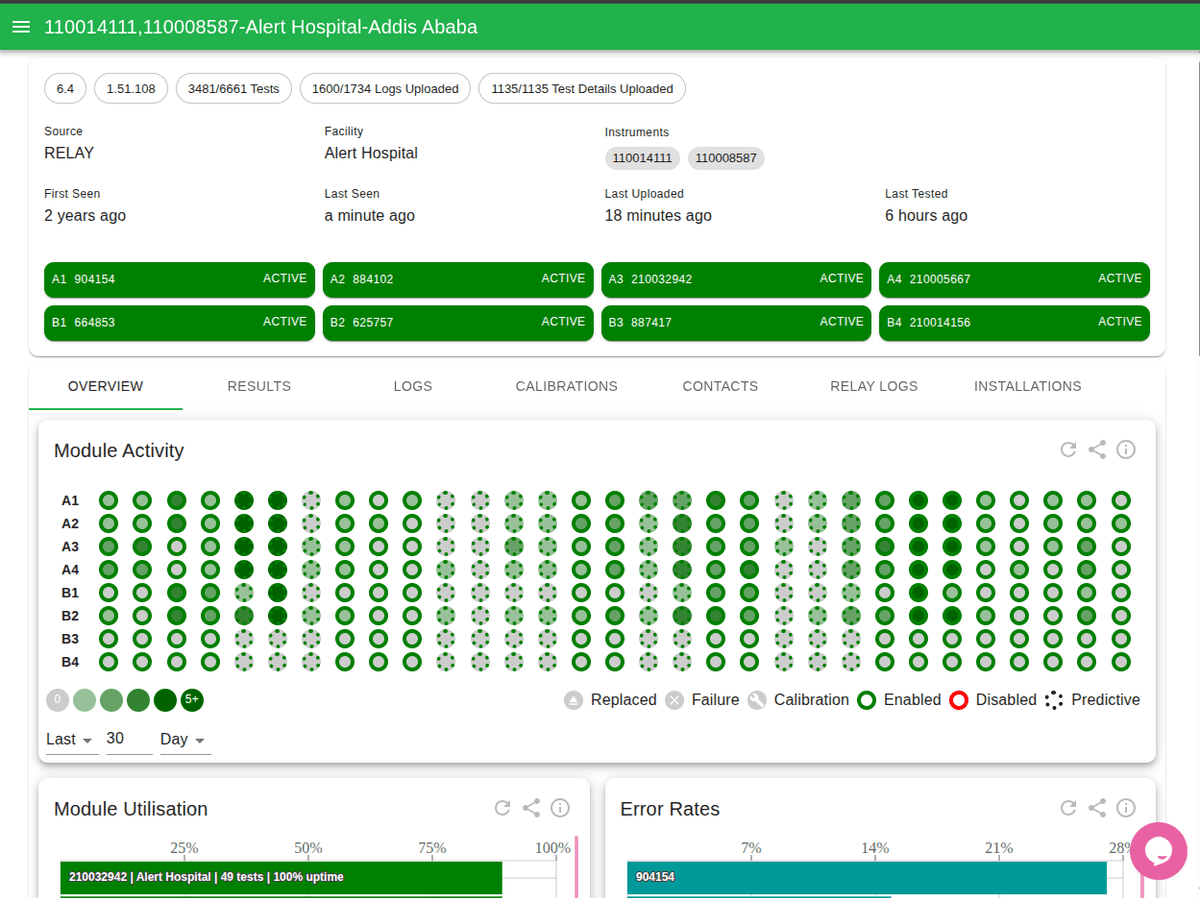Show Module Activity info icon

(x=1126, y=450)
